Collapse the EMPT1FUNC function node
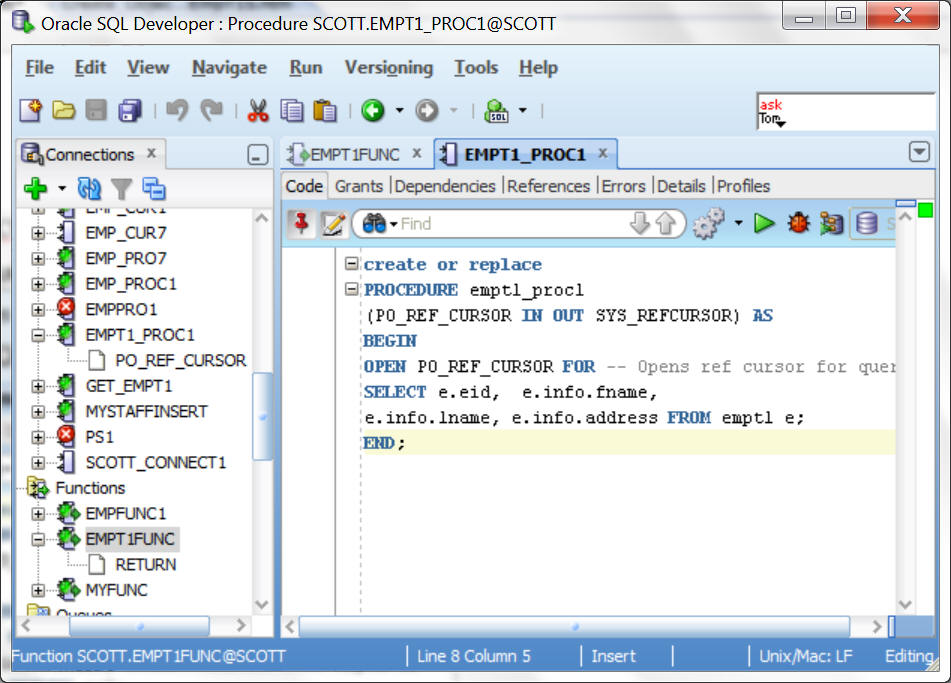This screenshot has height=683, width=951. 38,539
